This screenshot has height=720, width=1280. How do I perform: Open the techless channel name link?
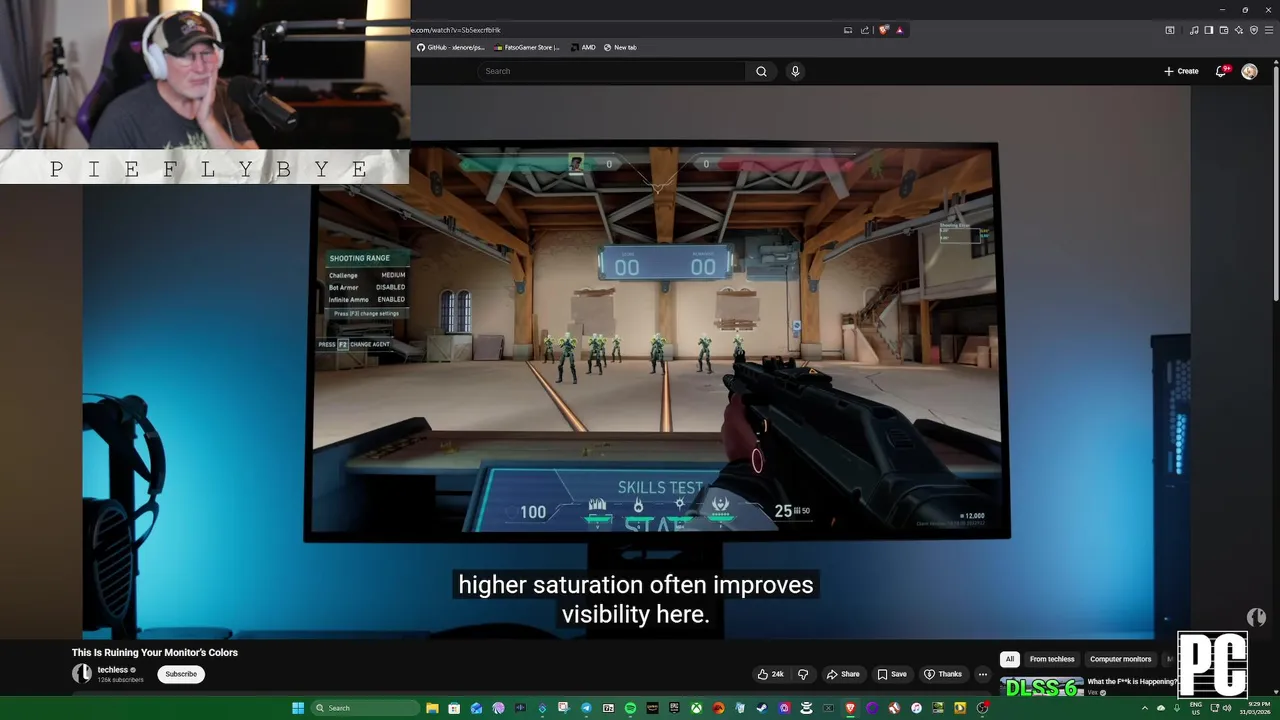pyautogui.click(x=112, y=670)
